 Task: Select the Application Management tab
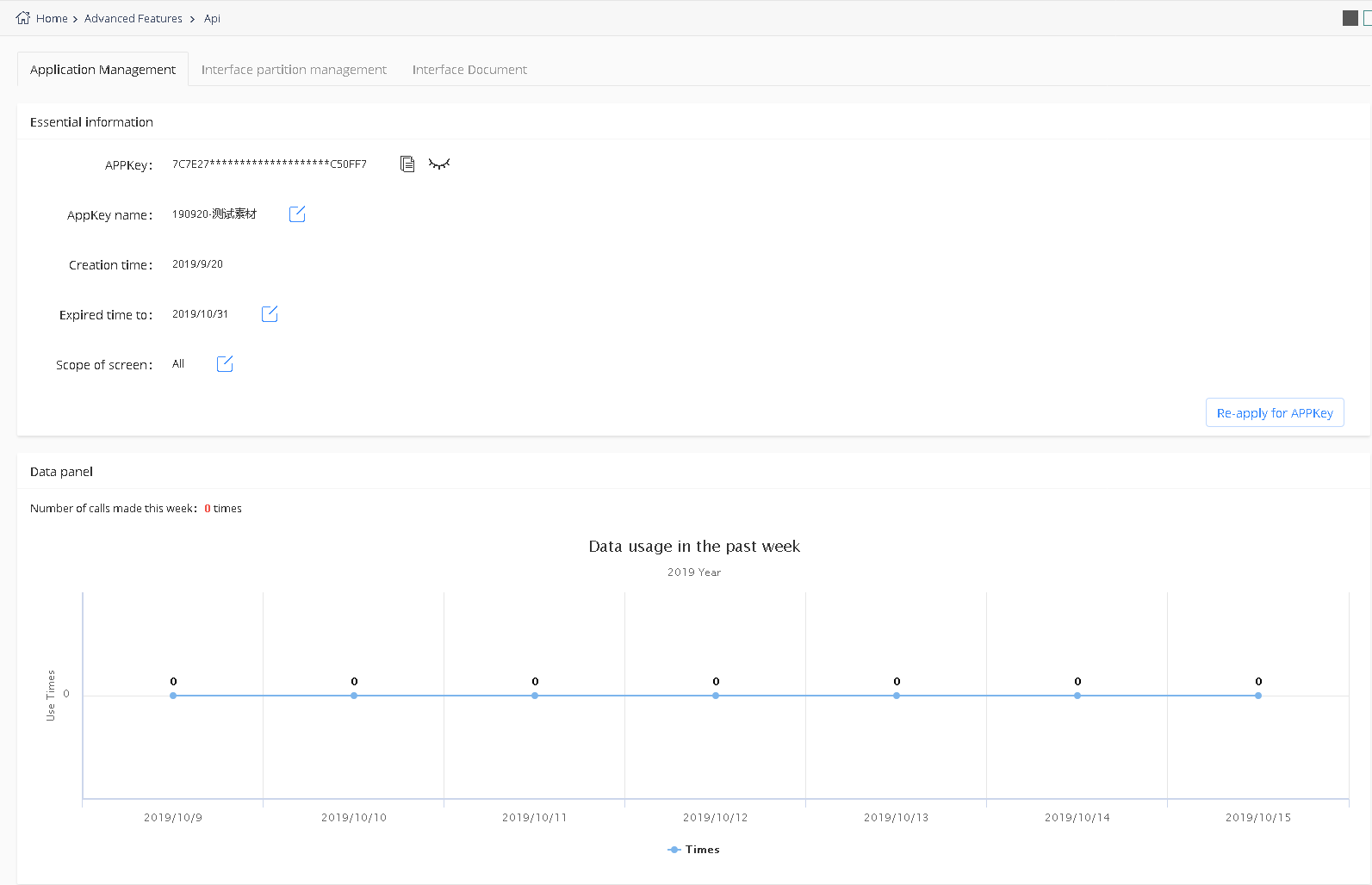[102, 70]
